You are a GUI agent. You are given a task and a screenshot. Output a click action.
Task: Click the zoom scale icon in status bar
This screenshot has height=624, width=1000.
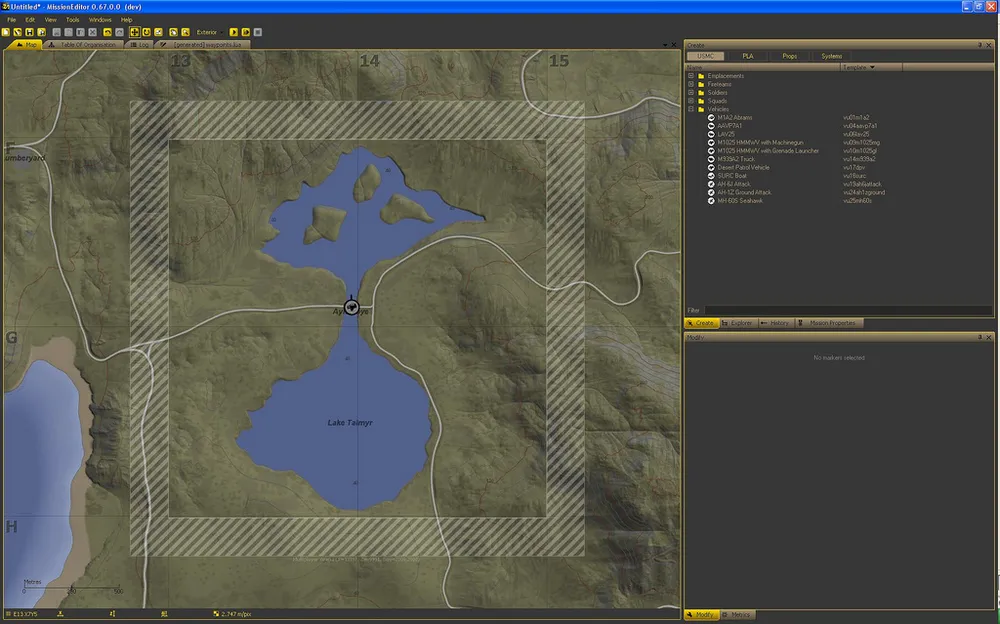[216, 614]
